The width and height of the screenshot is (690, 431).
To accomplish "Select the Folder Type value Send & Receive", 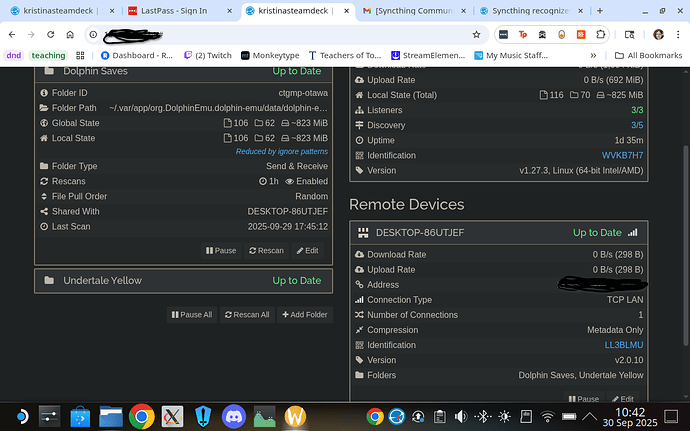I will (x=297, y=166).
